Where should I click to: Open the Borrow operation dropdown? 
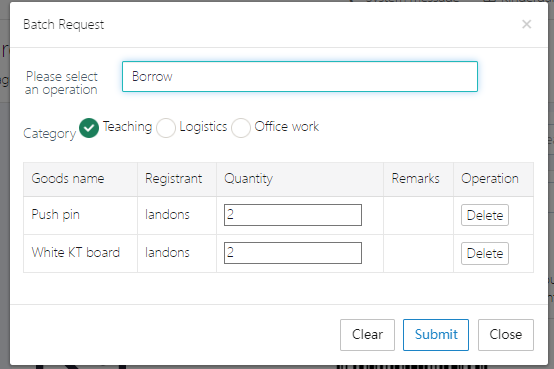pos(300,76)
